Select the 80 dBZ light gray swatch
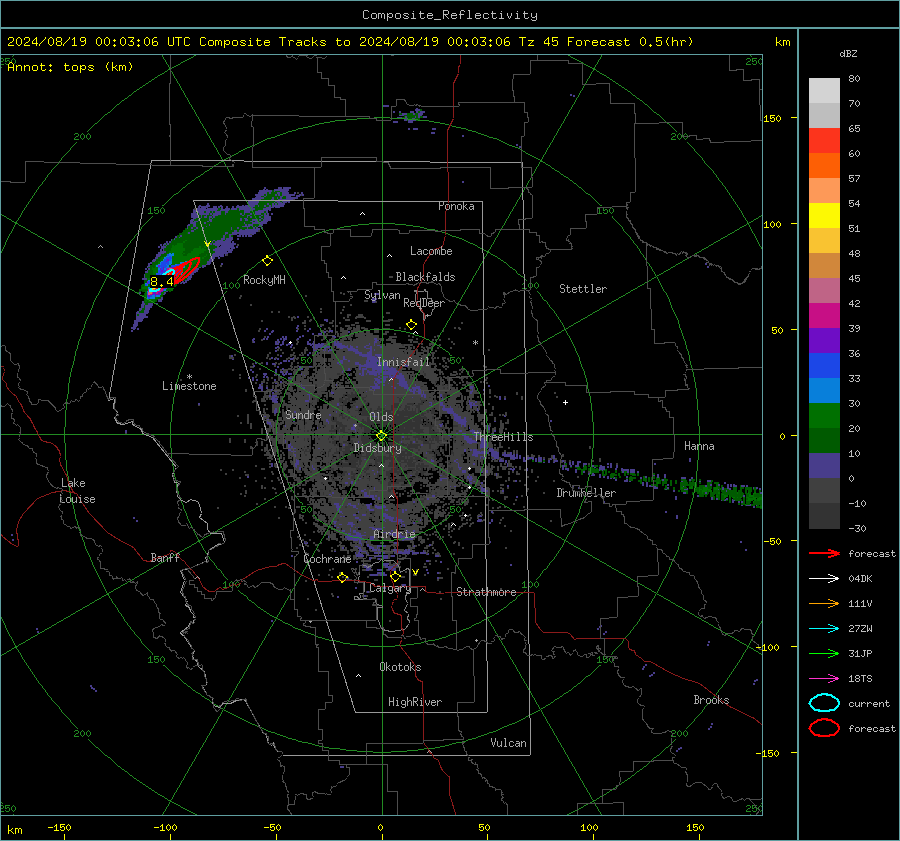 (x=824, y=91)
